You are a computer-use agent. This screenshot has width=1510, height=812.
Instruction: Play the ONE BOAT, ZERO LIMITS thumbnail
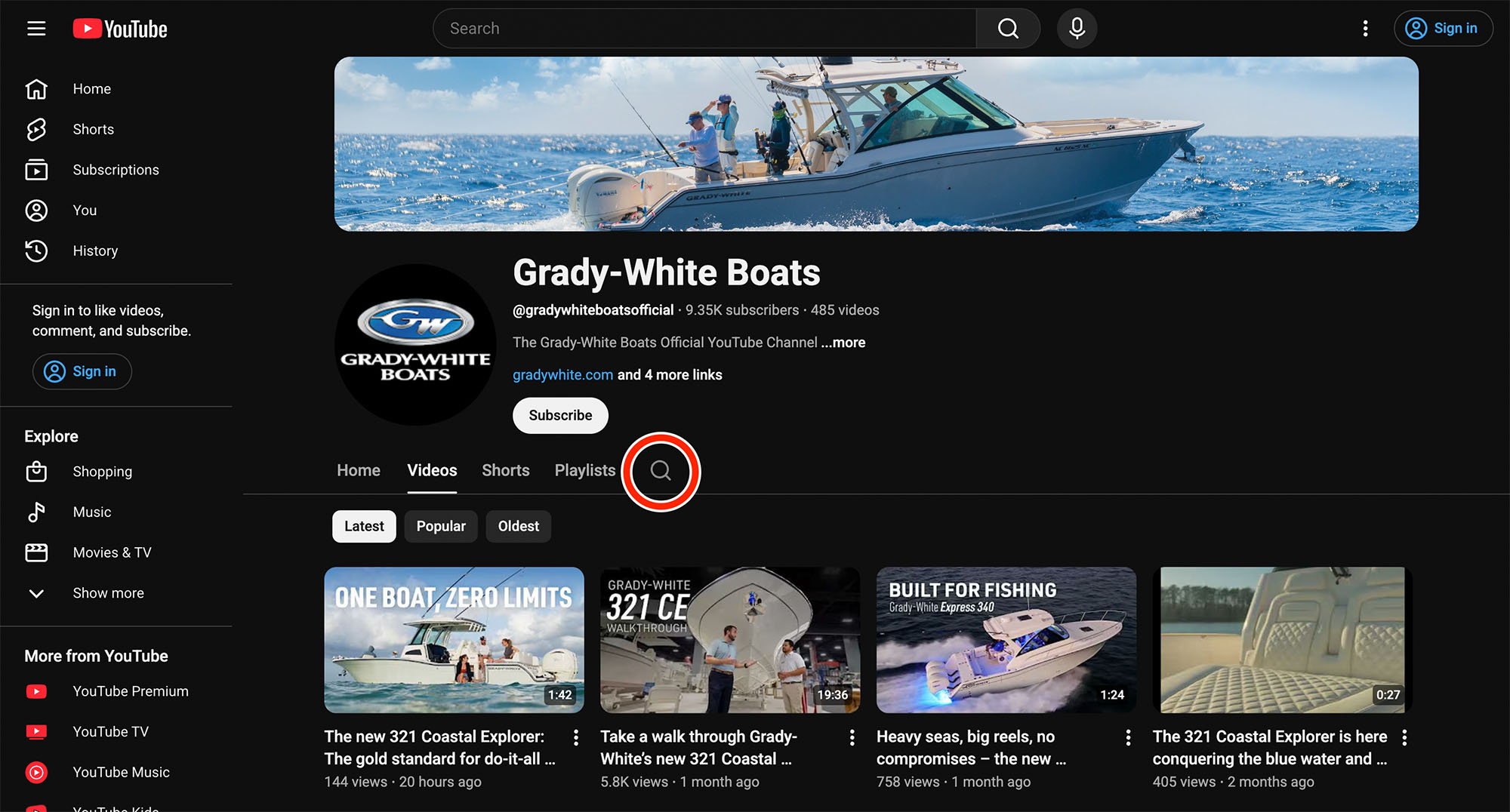(x=454, y=640)
